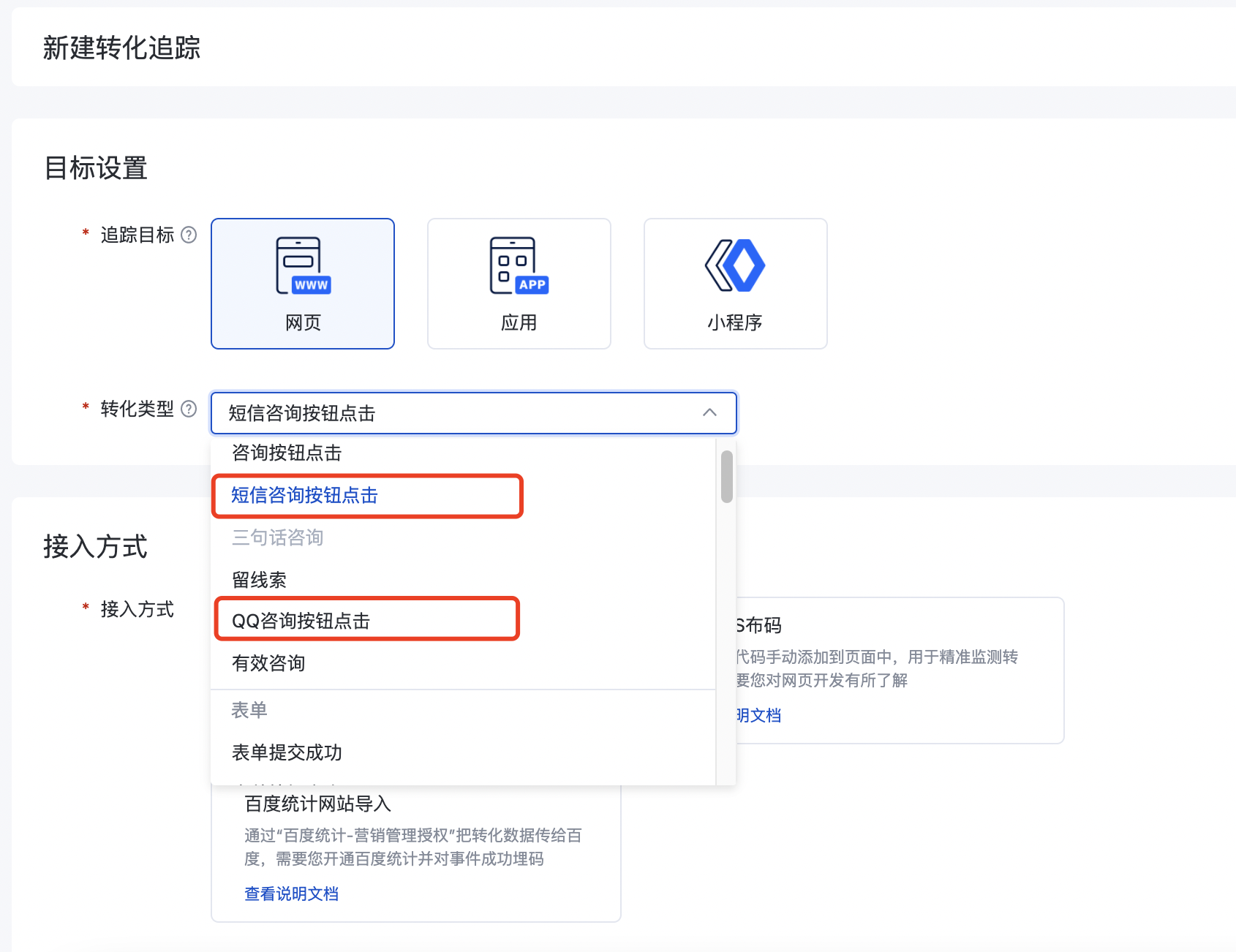Click the 转化类型 combo box field
This screenshot has height=952, width=1236.
point(453,413)
